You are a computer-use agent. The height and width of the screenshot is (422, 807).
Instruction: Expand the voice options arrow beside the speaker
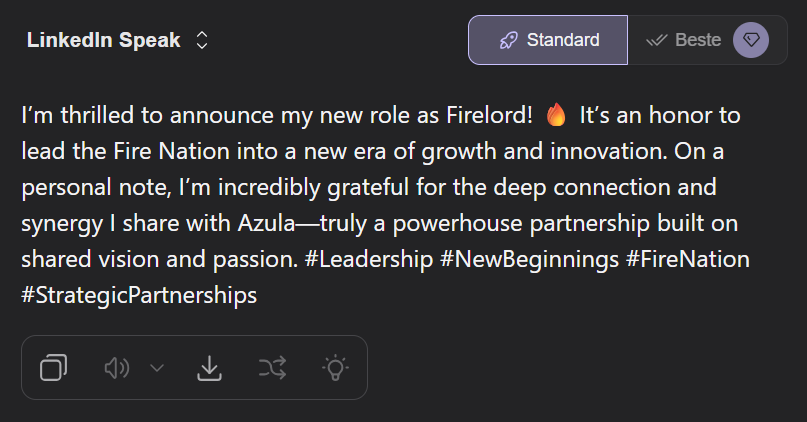(157, 368)
